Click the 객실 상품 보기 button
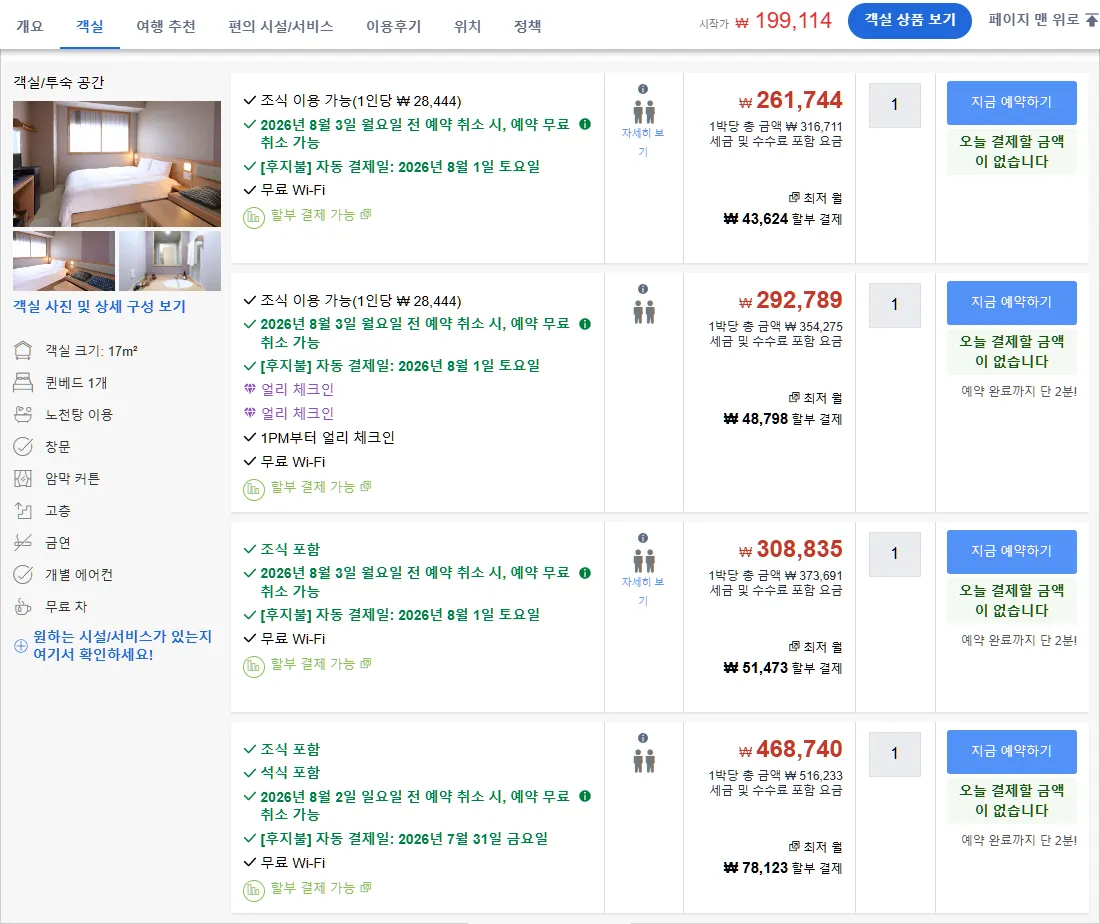Image resolution: width=1100 pixels, height=924 pixels. coord(909,20)
